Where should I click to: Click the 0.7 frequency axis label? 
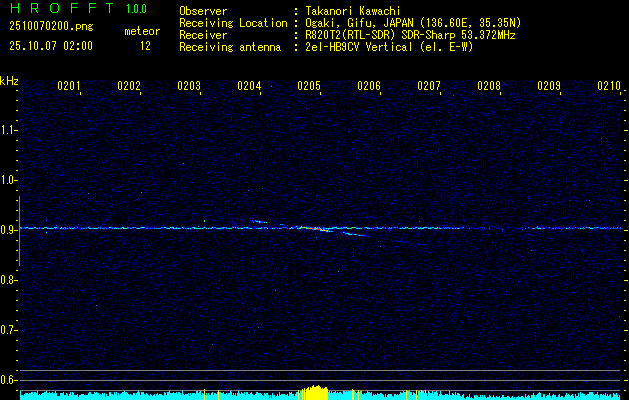pos(8,330)
